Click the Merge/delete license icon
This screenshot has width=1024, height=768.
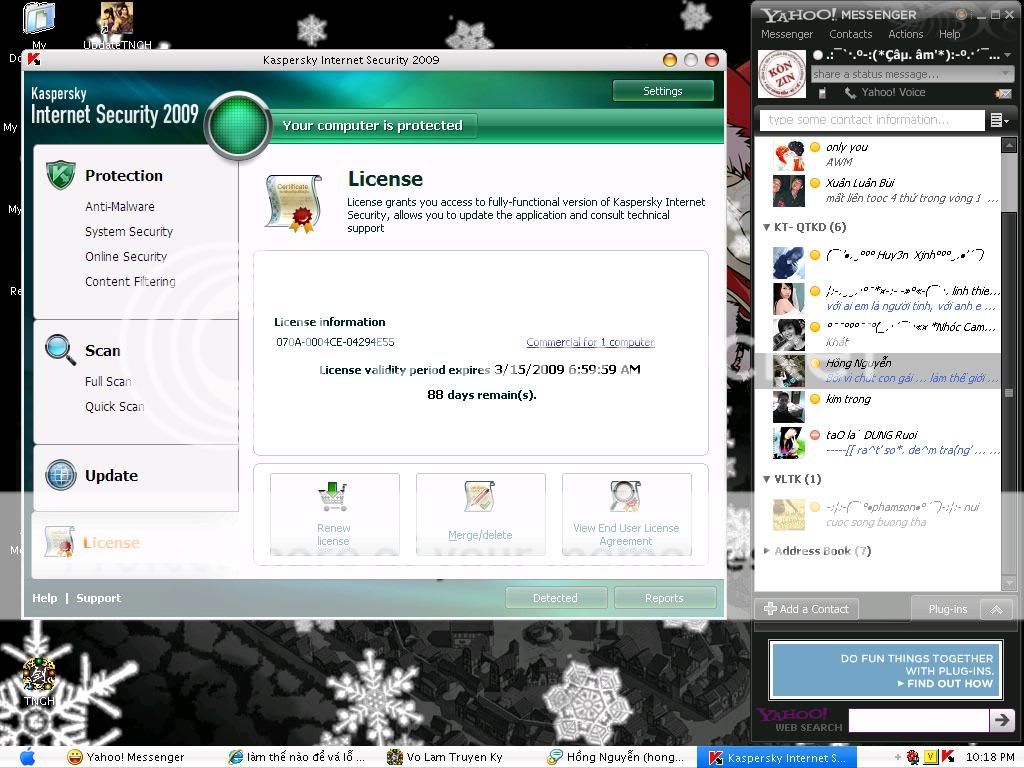tap(480, 496)
